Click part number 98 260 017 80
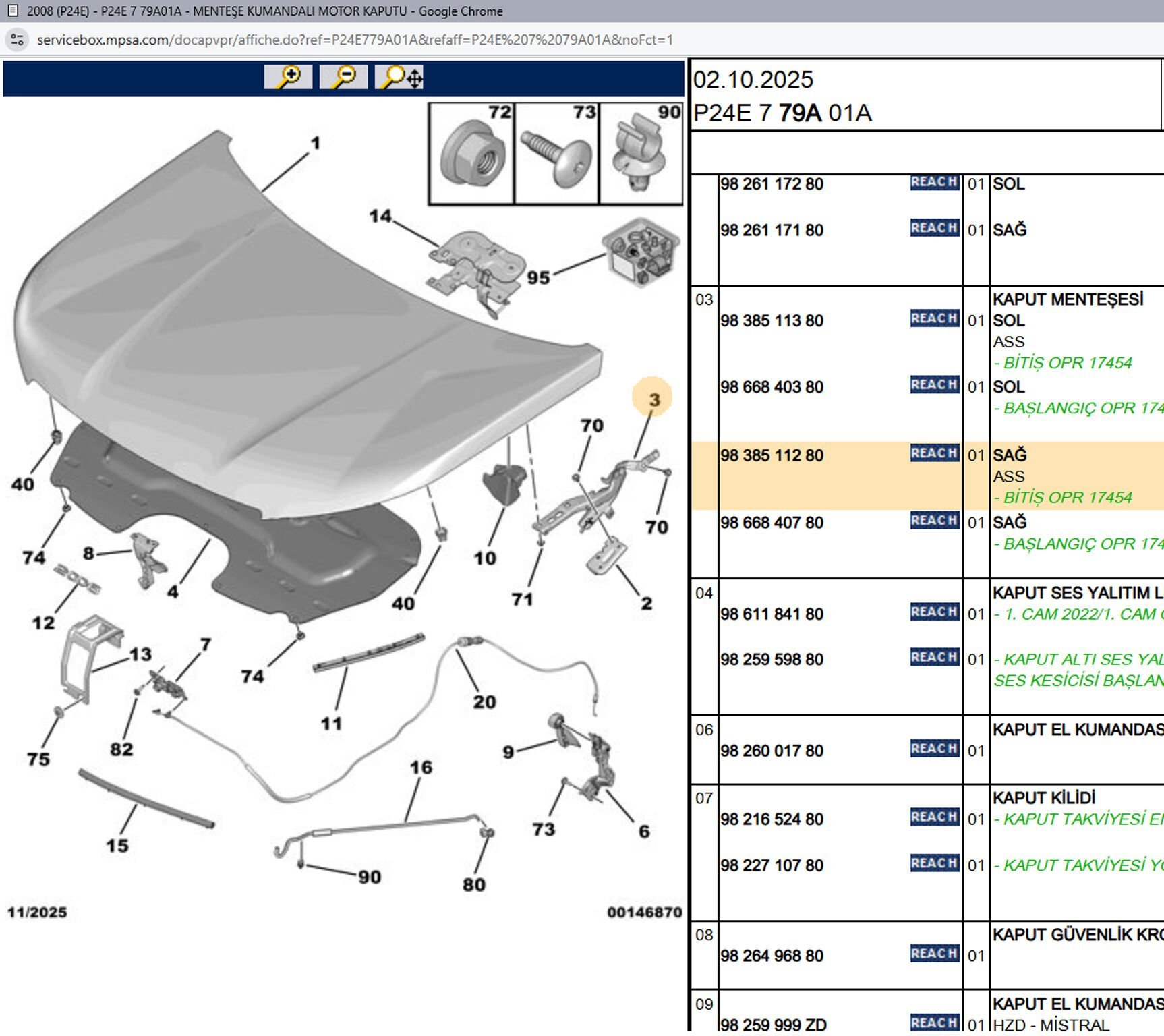1164x1036 pixels. 772,751
